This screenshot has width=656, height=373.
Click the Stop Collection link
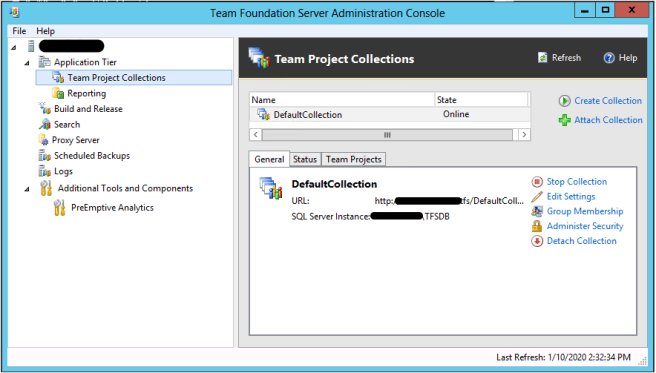[x=577, y=182]
